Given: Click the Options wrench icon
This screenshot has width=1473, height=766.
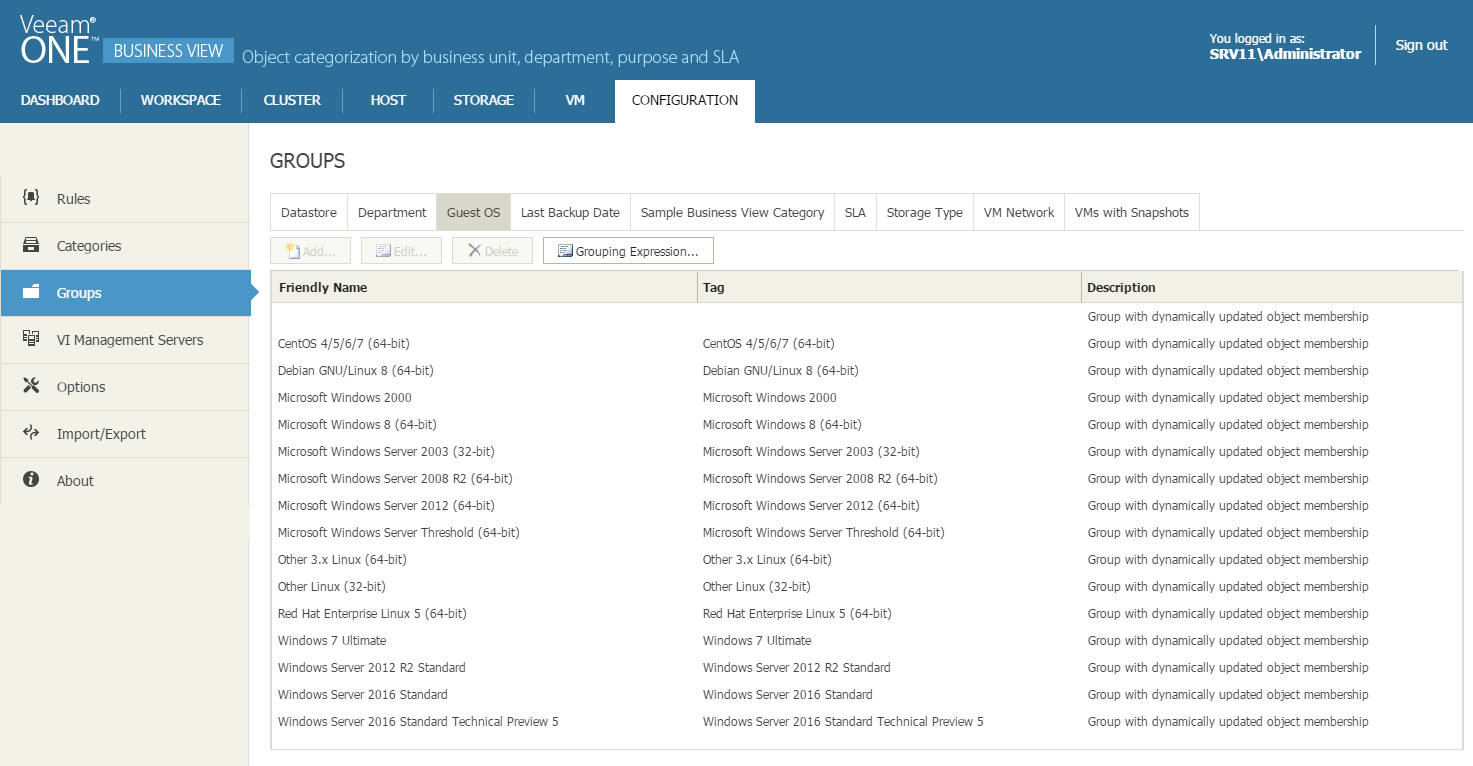Looking at the screenshot, I should 31,386.
